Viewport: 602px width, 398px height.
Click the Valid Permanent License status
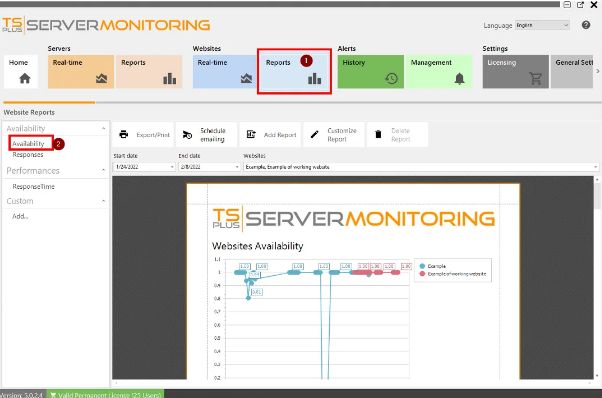click(105, 394)
